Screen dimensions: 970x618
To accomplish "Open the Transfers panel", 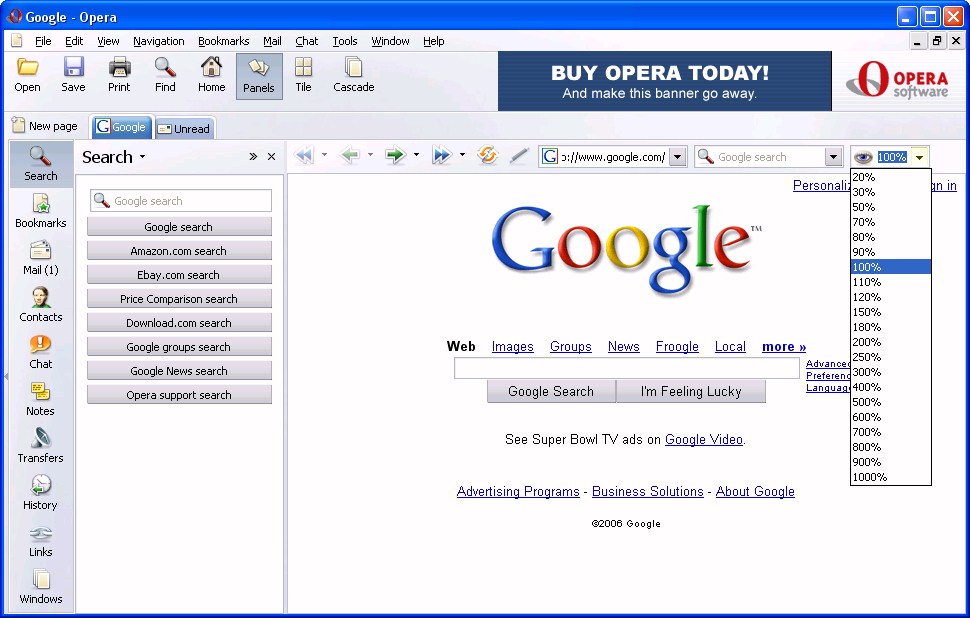I will pyautogui.click(x=41, y=446).
